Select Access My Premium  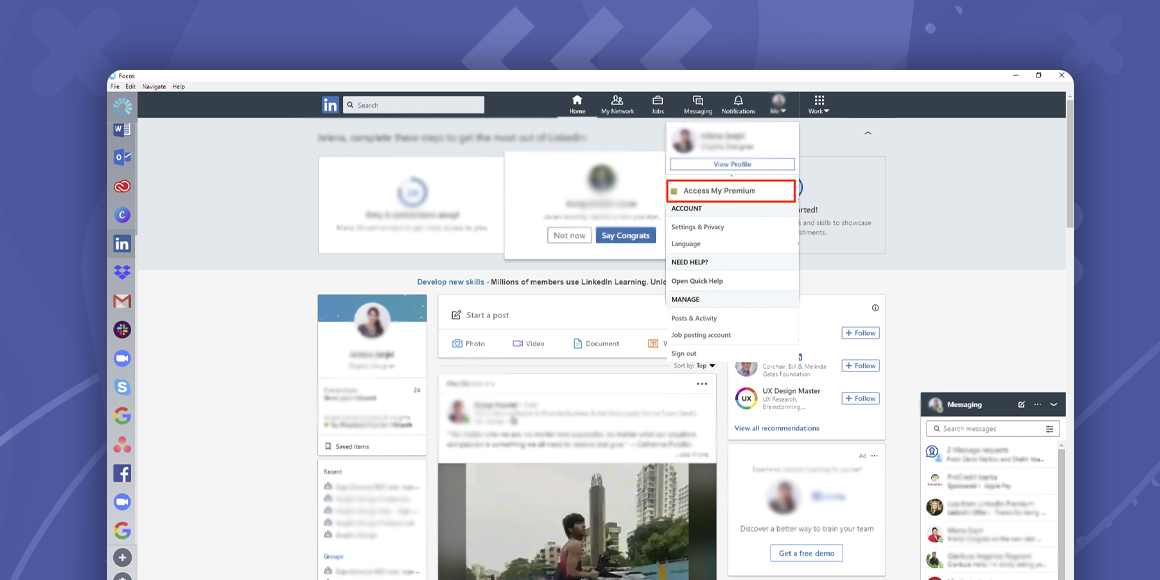(x=731, y=191)
